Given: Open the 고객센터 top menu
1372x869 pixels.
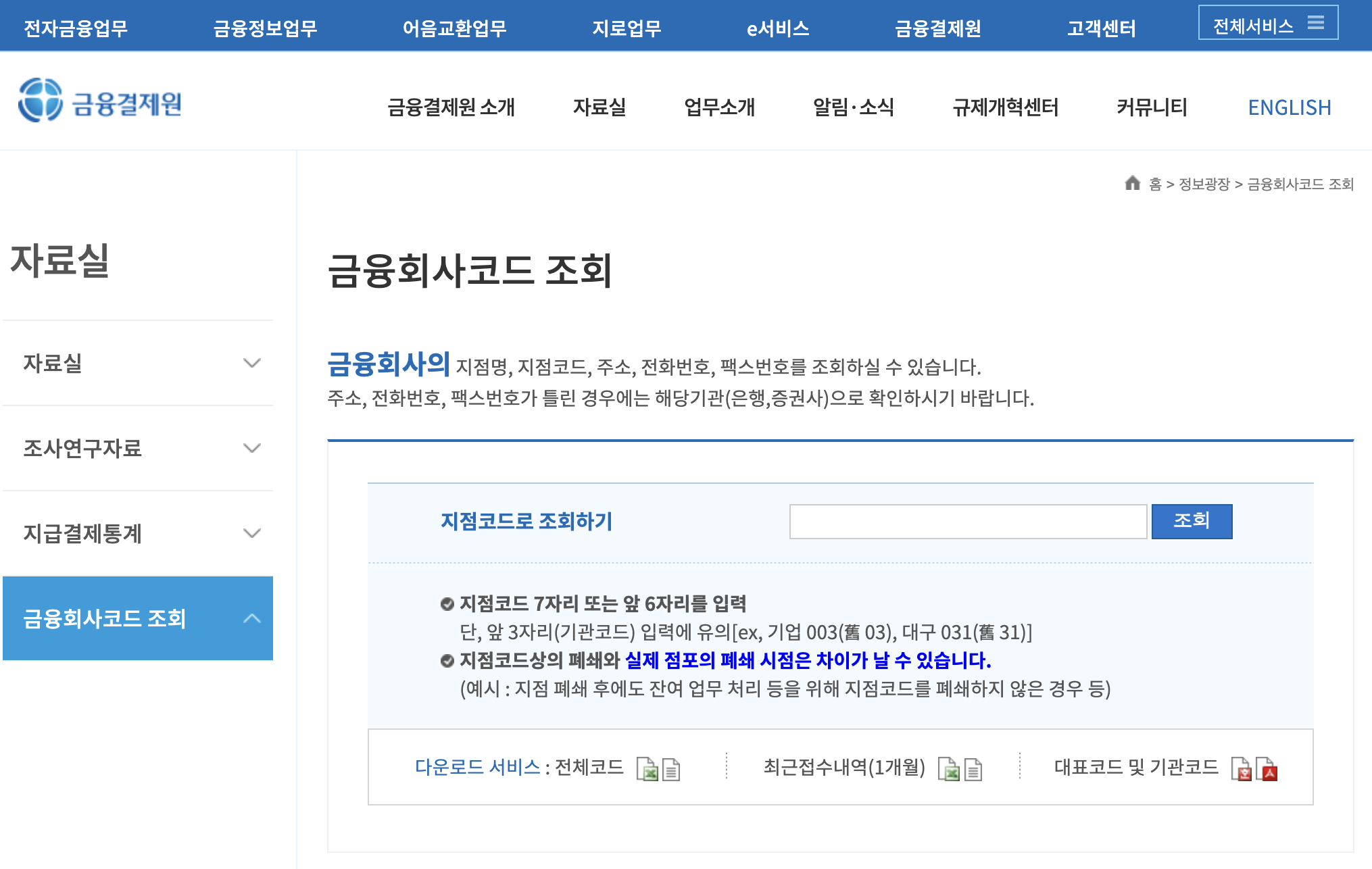Looking at the screenshot, I should [1101, 28].
